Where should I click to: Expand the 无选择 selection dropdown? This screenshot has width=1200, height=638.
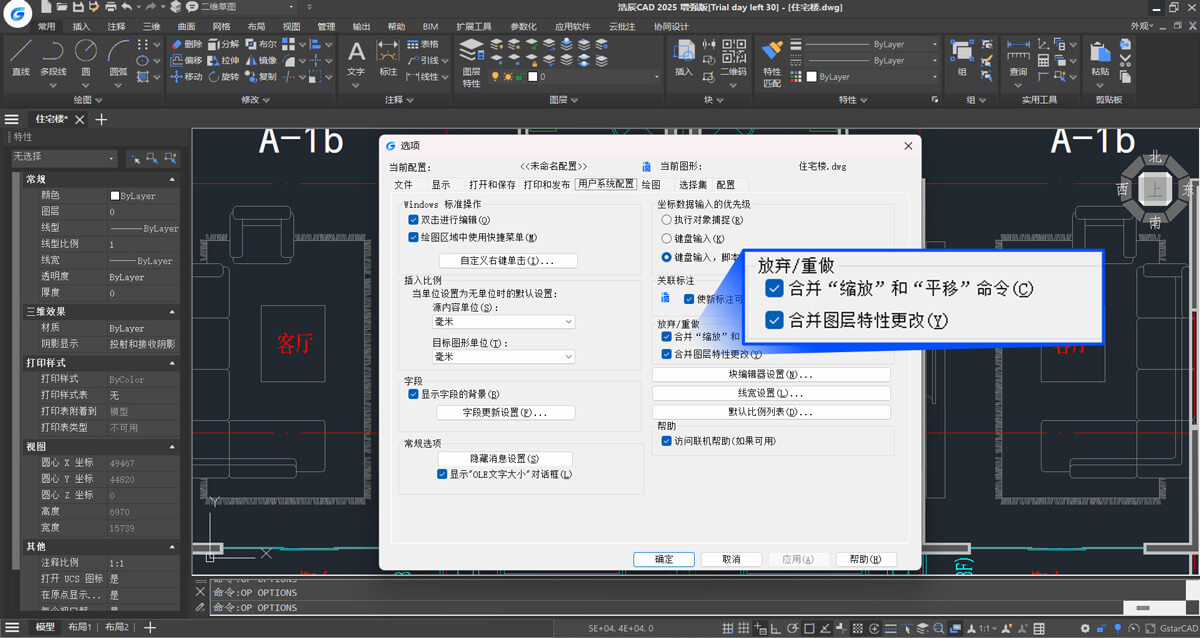[65, 158]
